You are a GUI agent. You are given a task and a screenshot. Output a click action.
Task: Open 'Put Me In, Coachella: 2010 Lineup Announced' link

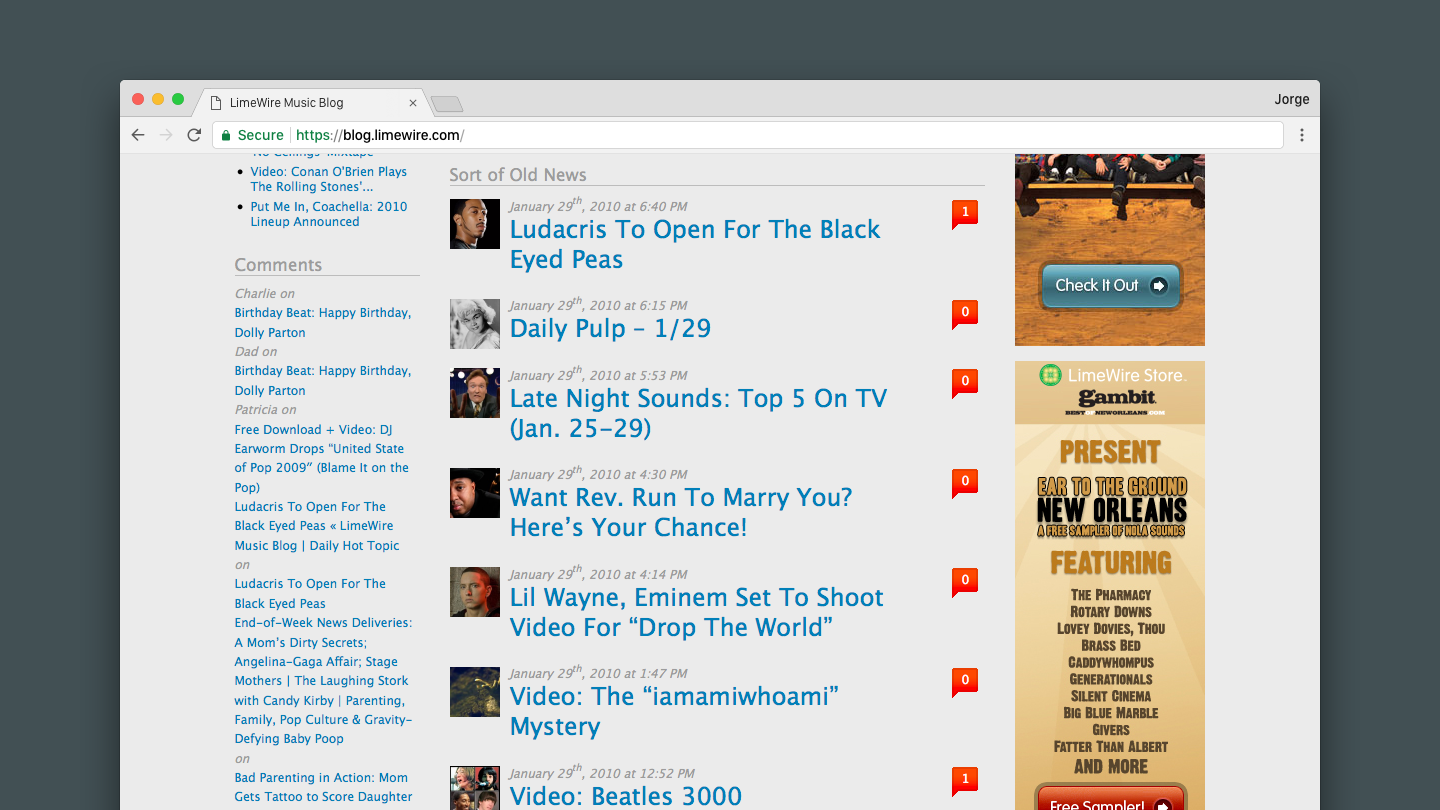click(328, 214)
